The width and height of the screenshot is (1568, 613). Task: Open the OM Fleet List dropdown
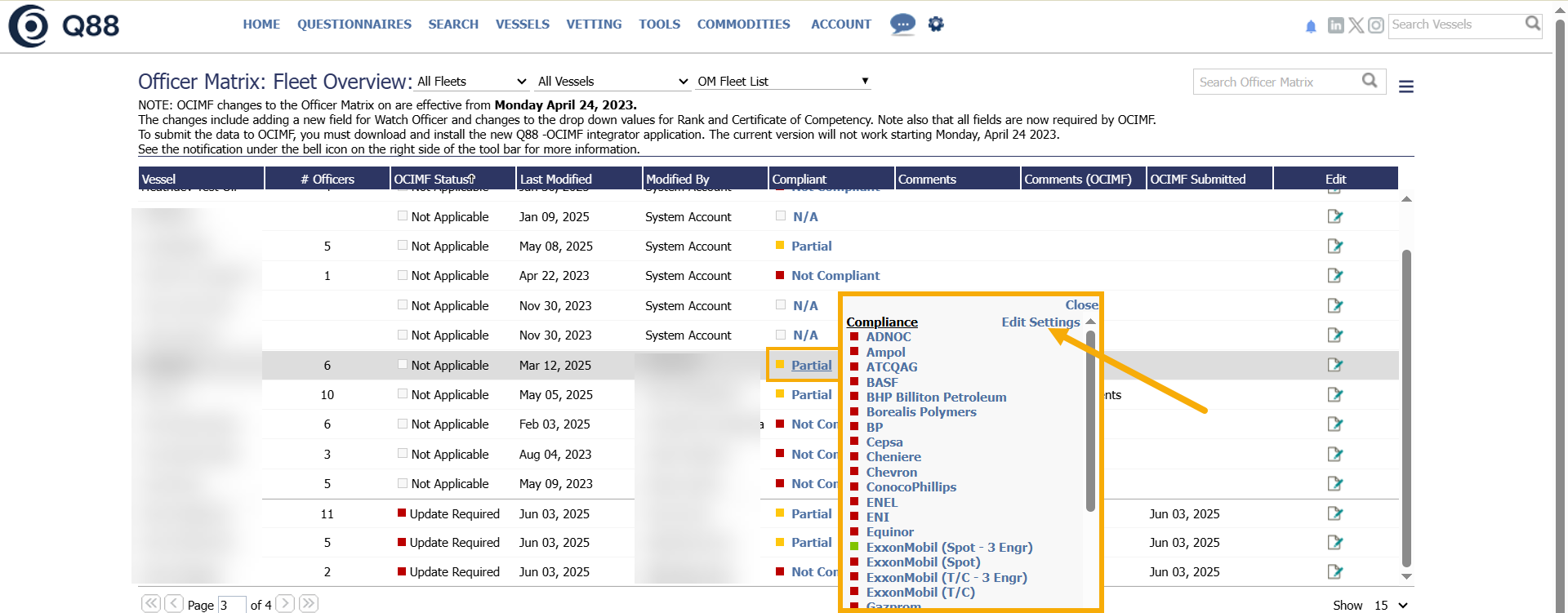(782, 82)
